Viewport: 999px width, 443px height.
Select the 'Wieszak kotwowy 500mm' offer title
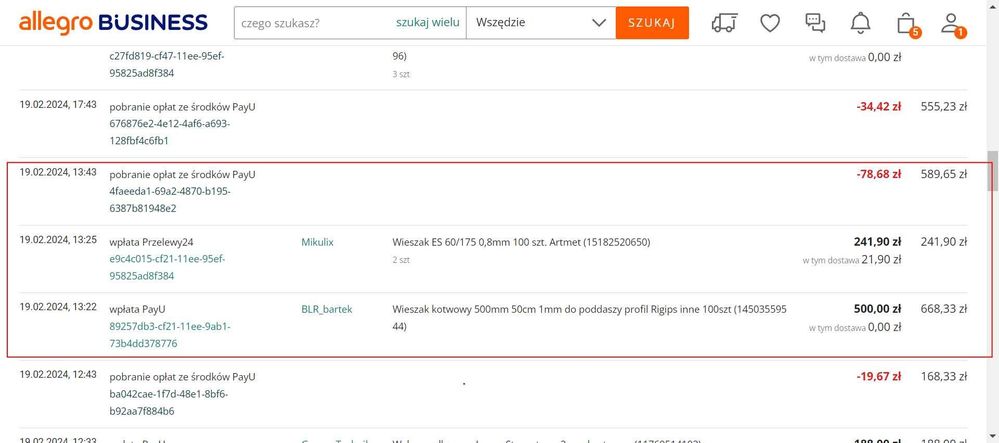[589, 318]
